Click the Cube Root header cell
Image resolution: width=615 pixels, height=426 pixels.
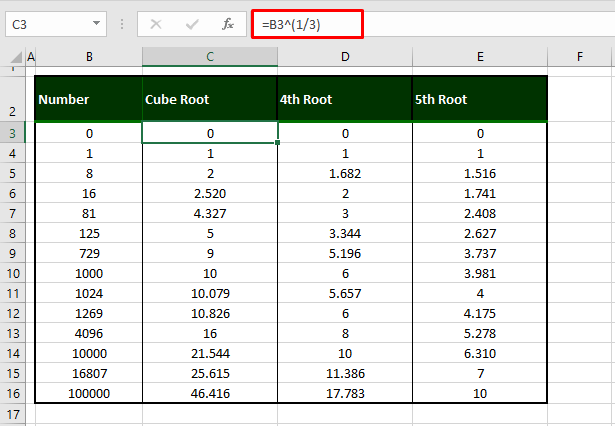(x=209, y=99)
